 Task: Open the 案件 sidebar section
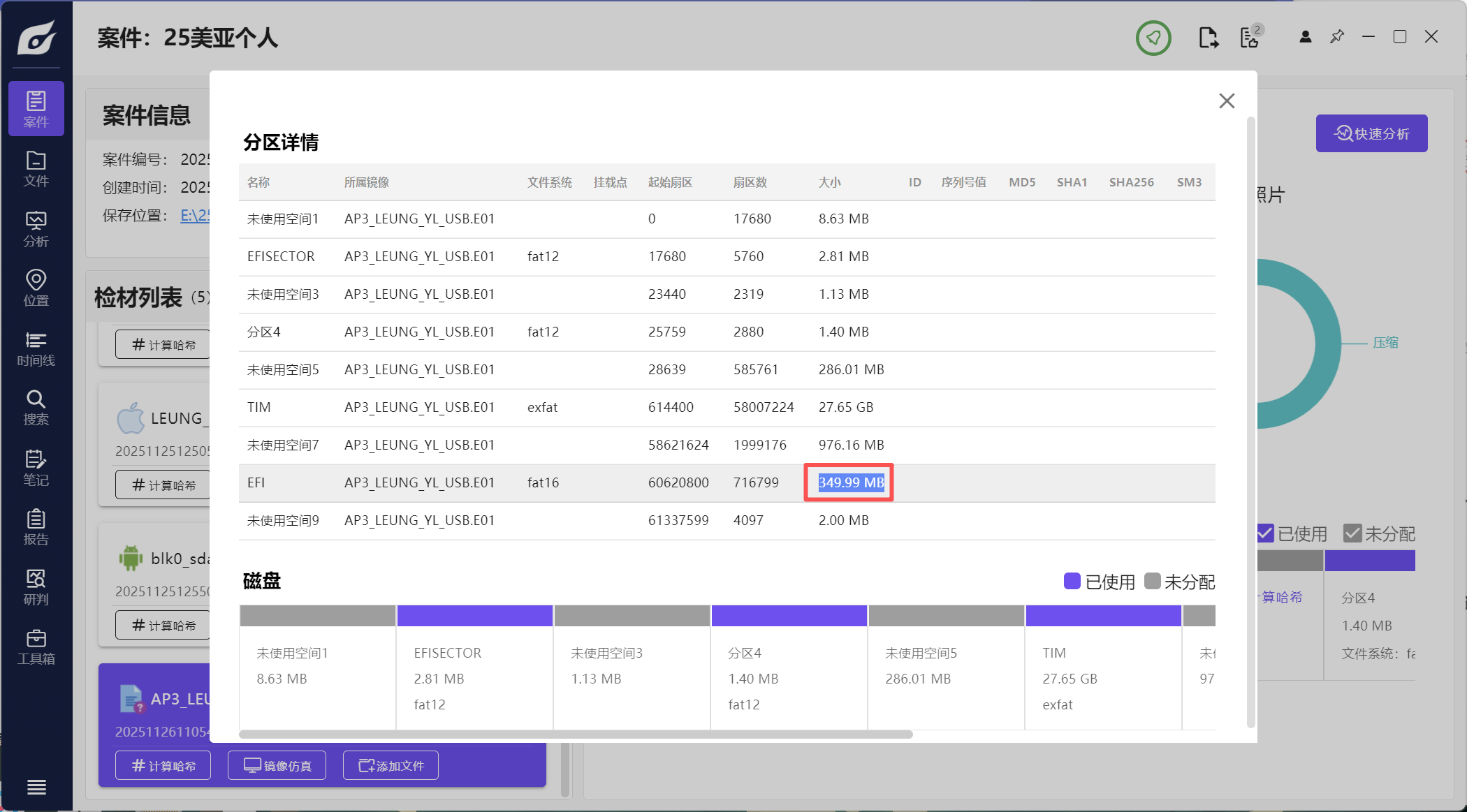36,109
